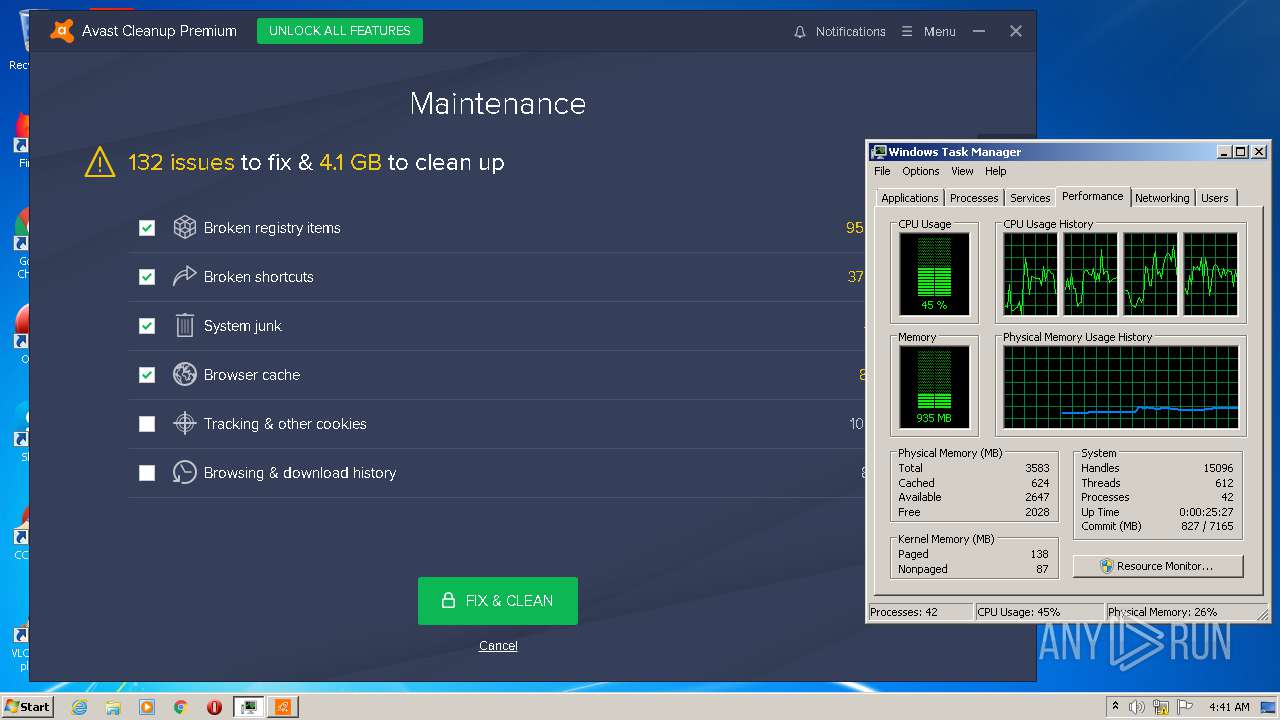Click the Tracking & other cookies crosshair icon

(184, 424)
